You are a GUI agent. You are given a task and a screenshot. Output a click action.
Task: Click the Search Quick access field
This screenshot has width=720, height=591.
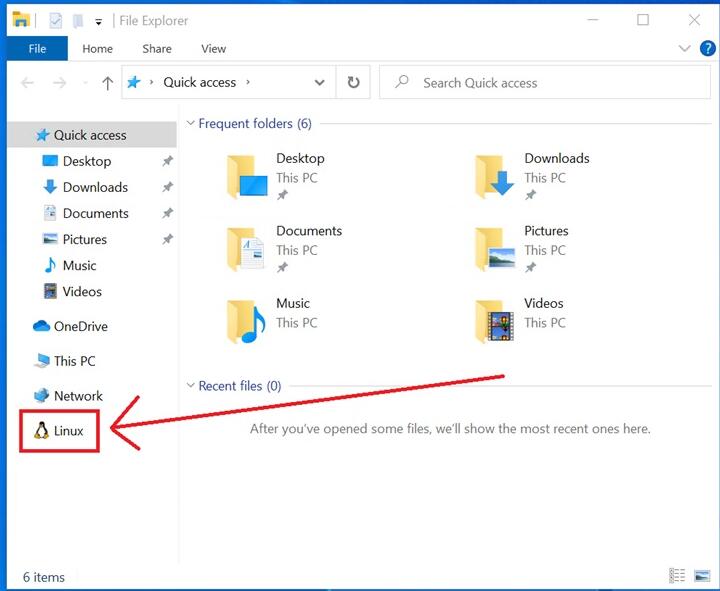[x=545, y=83]
